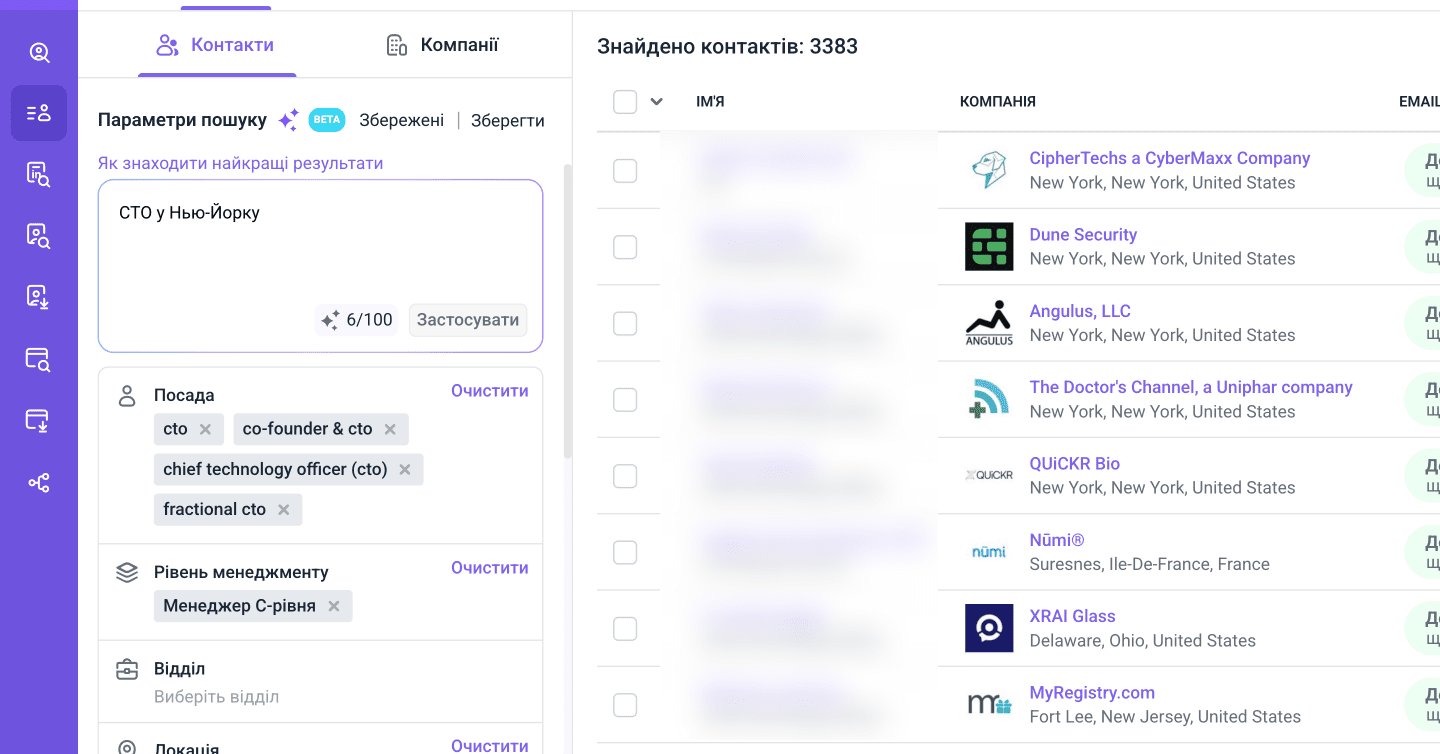Select the Контакти tab

coord(216,45)
